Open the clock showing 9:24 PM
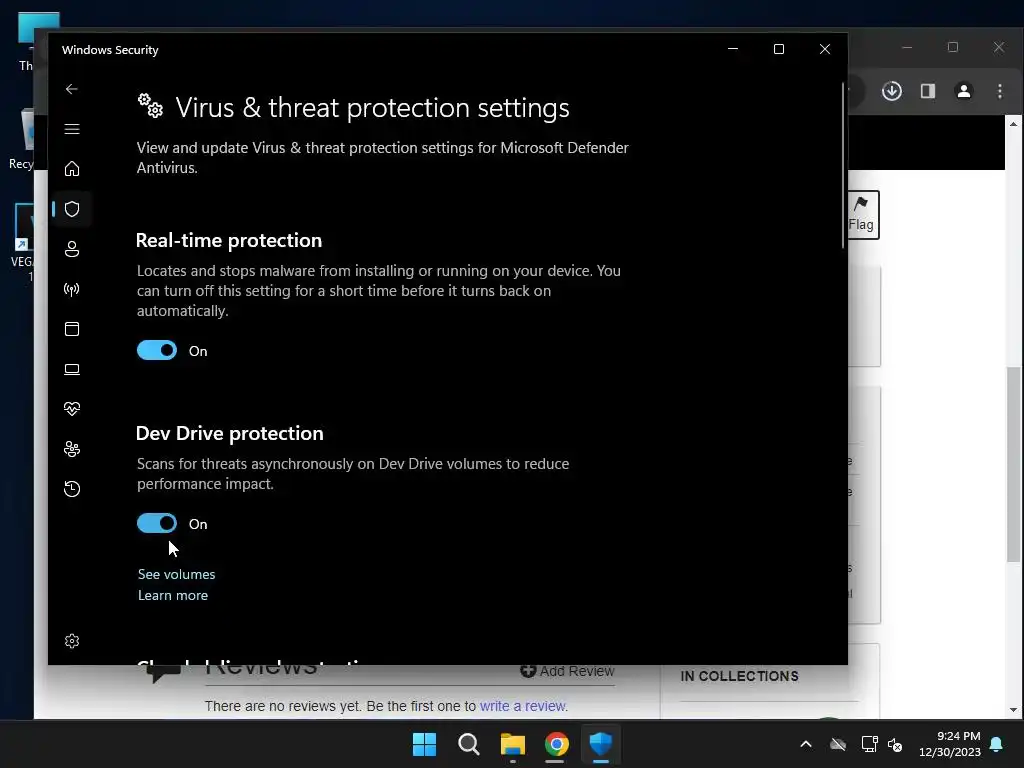The height and width of the screenshot is (768, 1024). click(x=950, y=744)
